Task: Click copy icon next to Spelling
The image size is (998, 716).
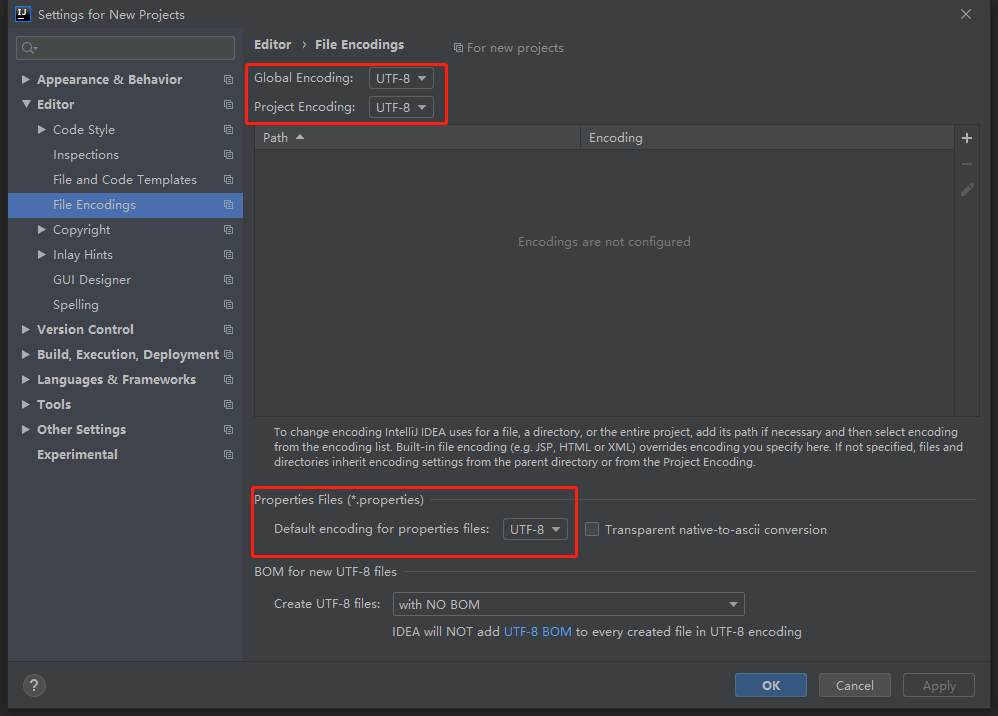Action: [228, 305]
